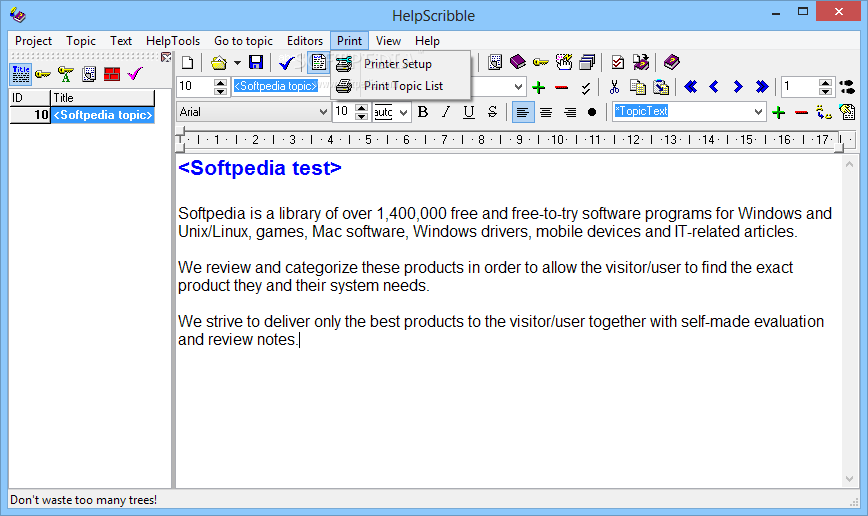Screen dimensions: 868x516
Task: Increase the value 1 stepper
Action: click(825, 82)
